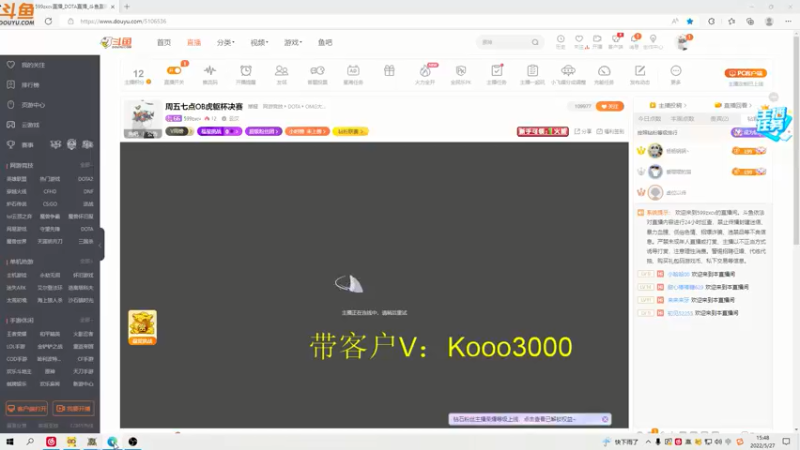Image resolution: width=800 pixels, height=450 pixels.
Task: Click the red newbie promo banner
Action: click(x=542, y=131)
